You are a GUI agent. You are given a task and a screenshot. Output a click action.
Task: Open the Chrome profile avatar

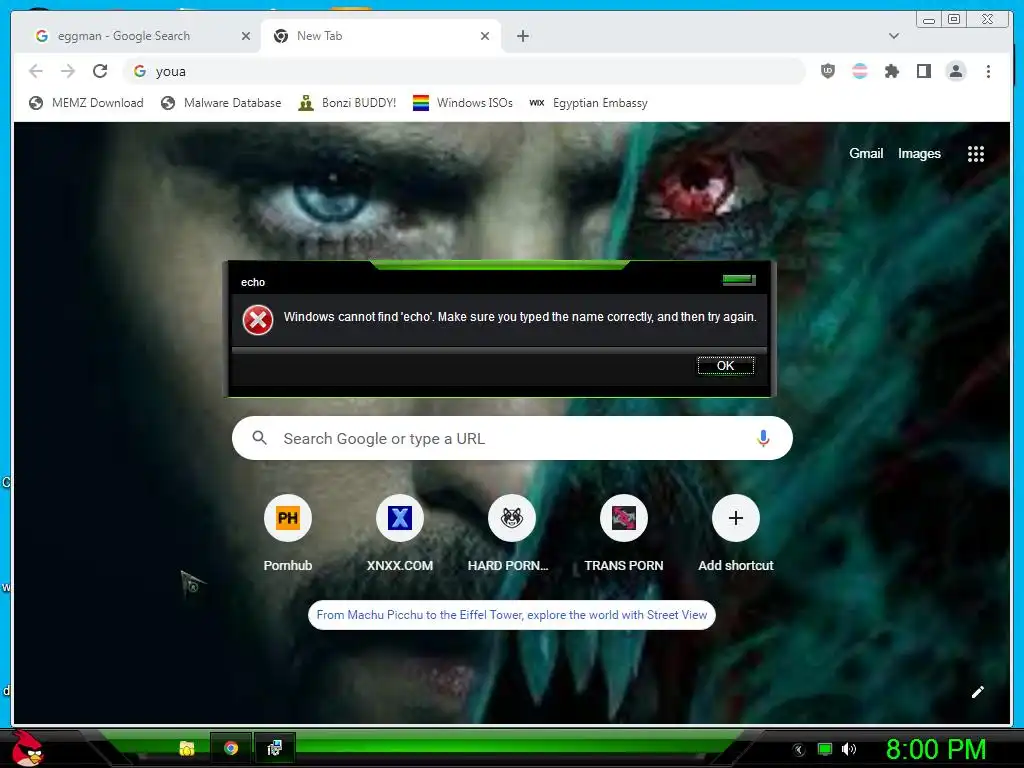[x=955, y=71]
